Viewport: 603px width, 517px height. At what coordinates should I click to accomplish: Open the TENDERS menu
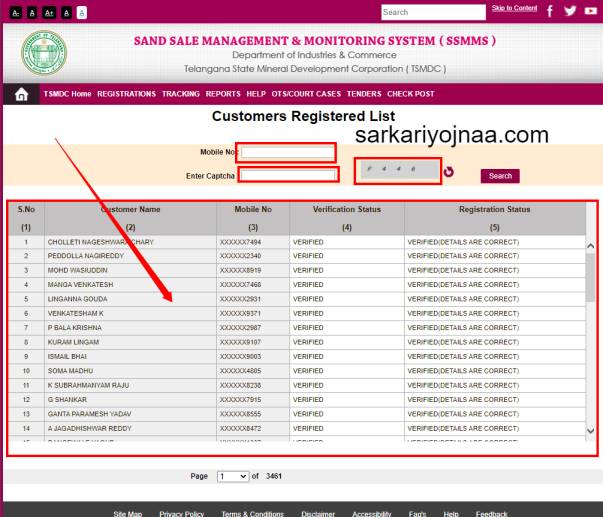tap(364, 94)
